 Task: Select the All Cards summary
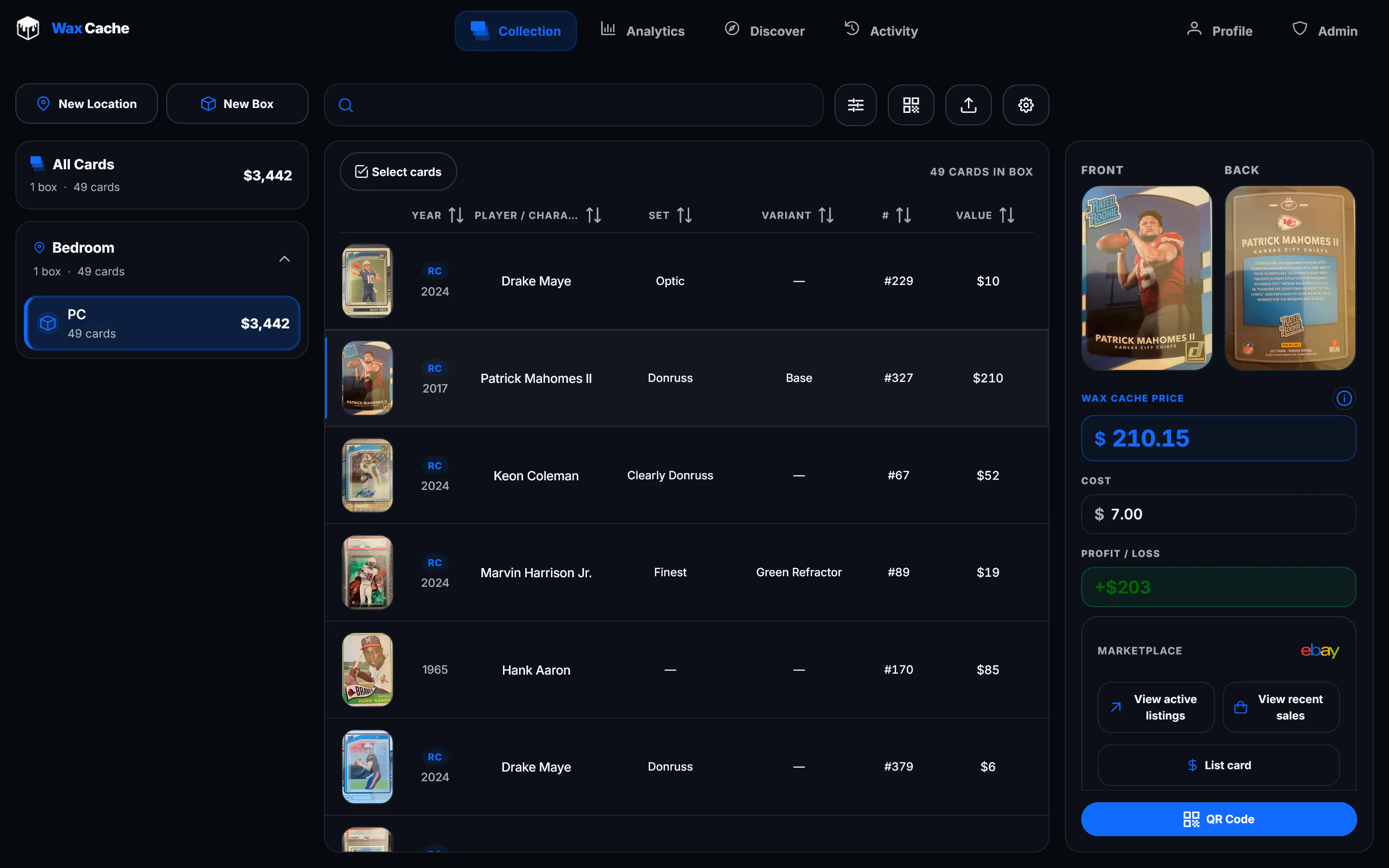click(x=162, y=175)
